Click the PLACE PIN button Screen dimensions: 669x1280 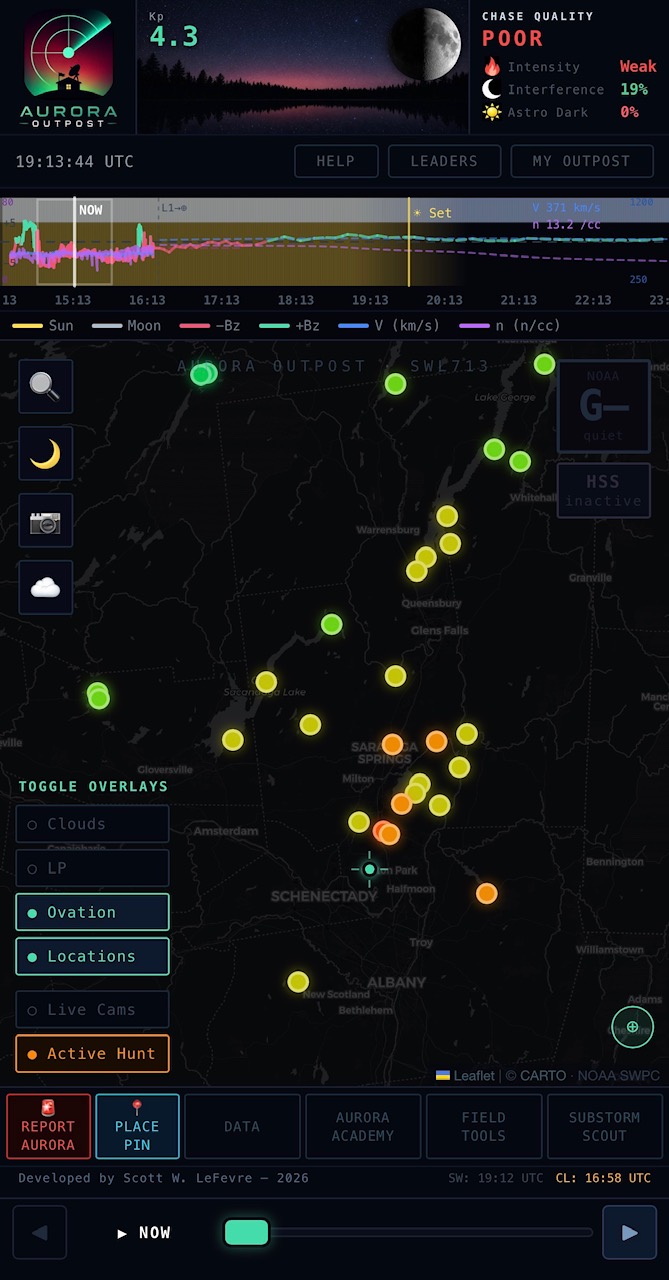[138, 1126]
